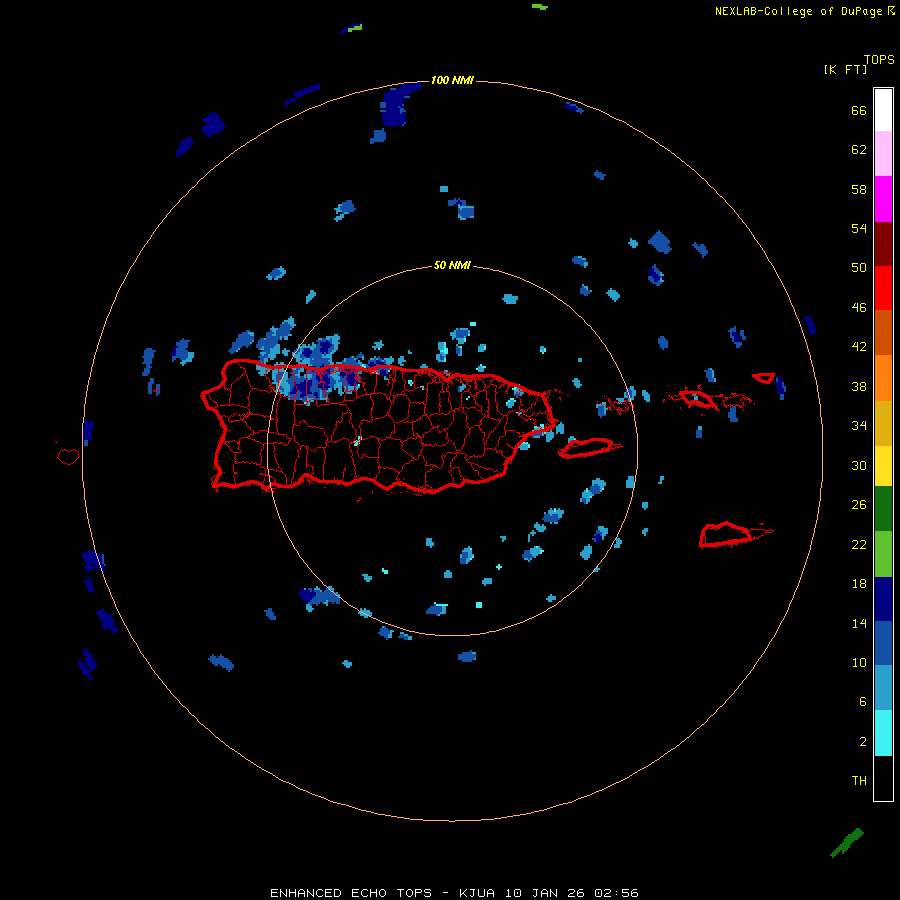Click the 10 scale label
The image size is (900, 900).
(859, 663)
